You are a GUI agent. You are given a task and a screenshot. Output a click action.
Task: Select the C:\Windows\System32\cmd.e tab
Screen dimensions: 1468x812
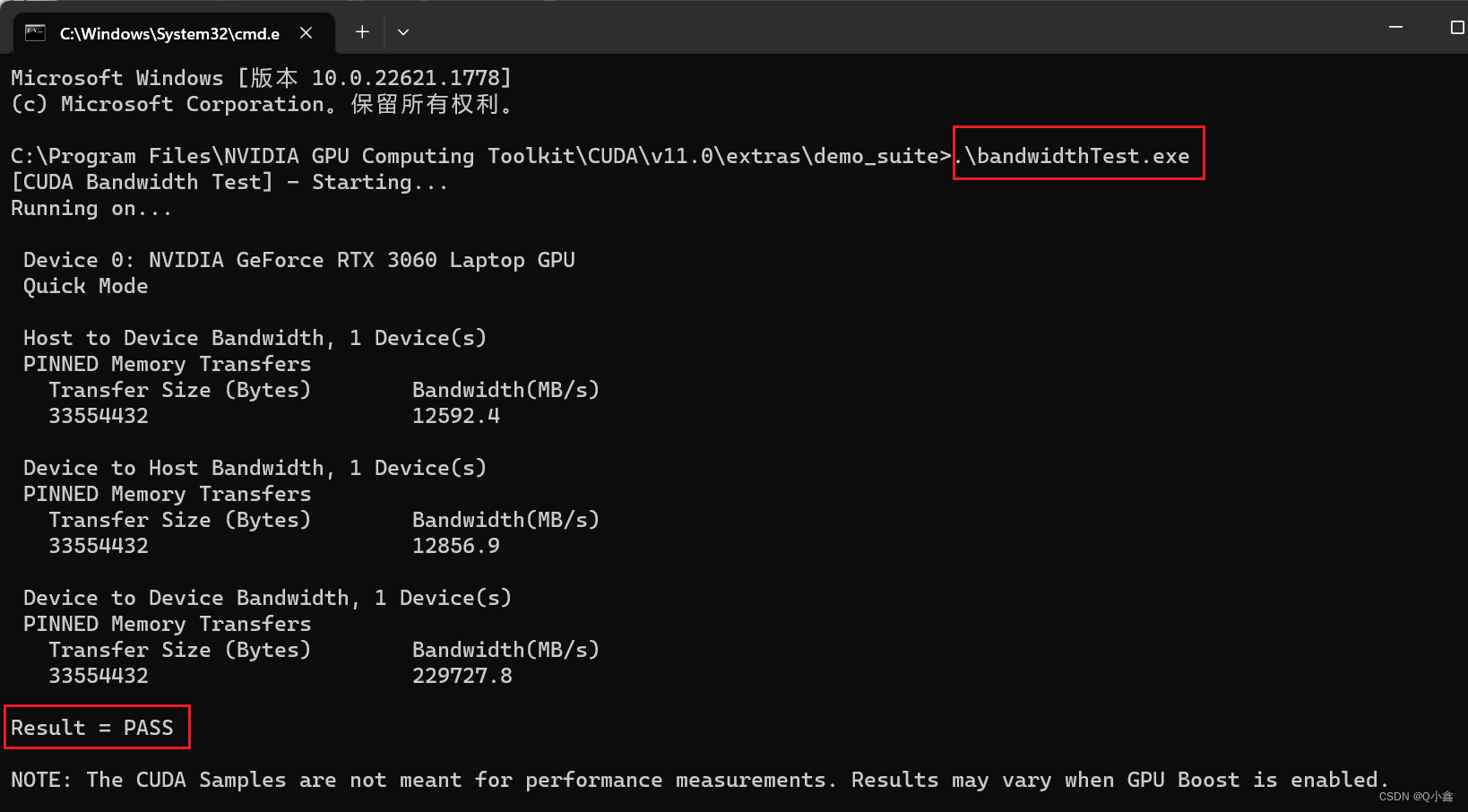pyautogui.click(x=170, y=33)
